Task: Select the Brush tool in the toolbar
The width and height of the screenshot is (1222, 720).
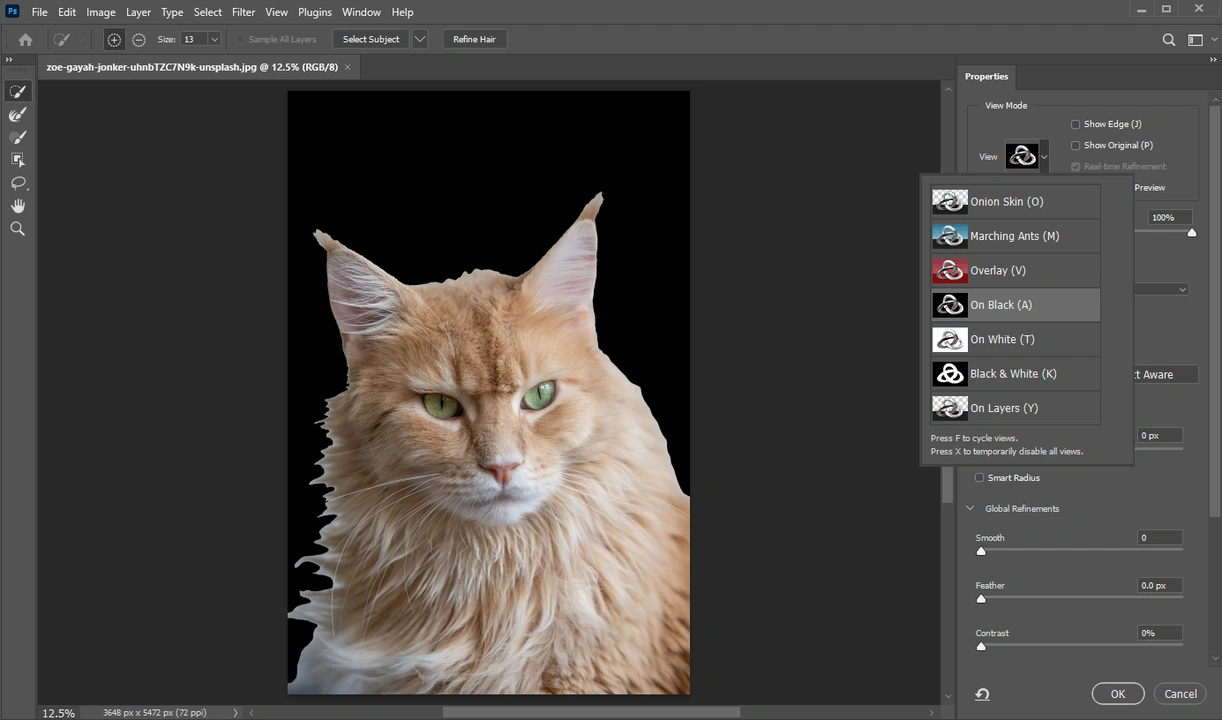Action: coord(17,137)
